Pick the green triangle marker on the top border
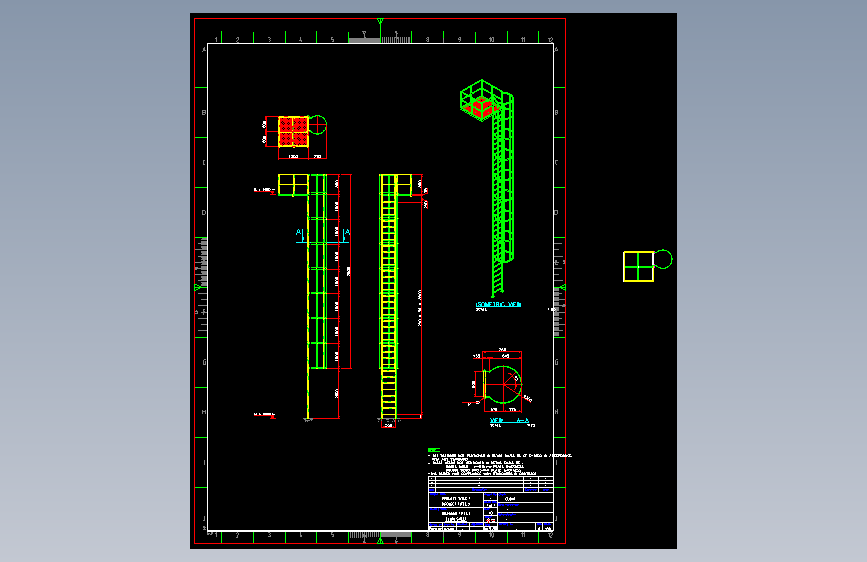This screenshot has width=867, height=562. pyautogui.click(x=380, y=21)
